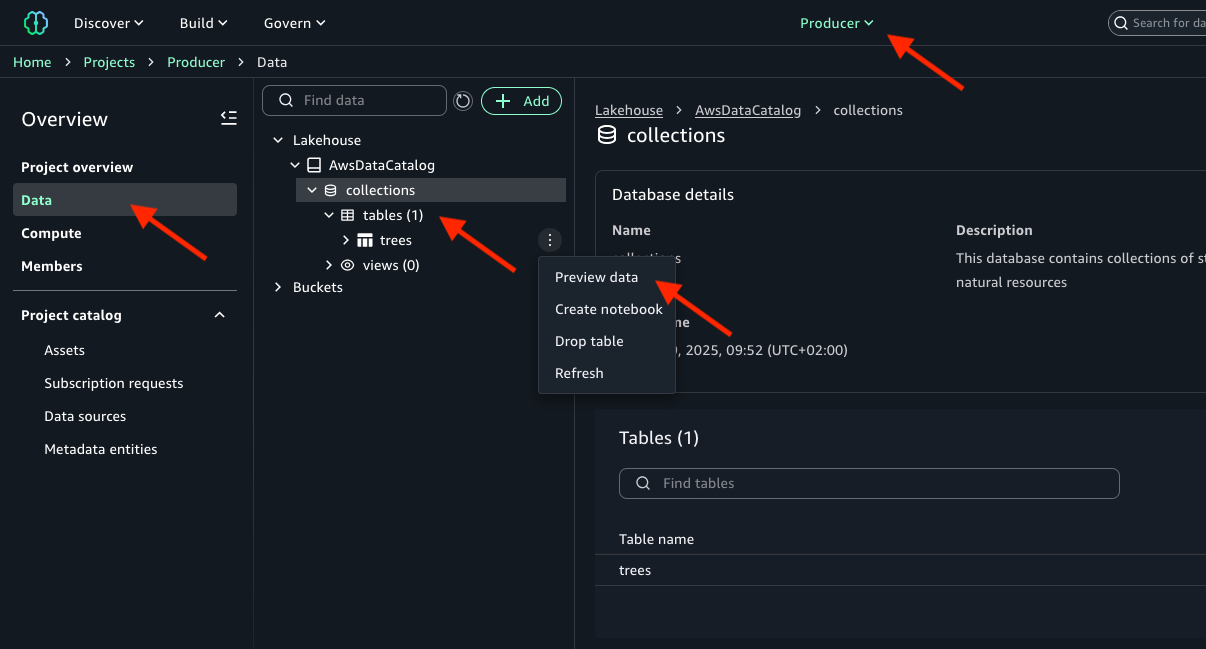Click the SageMaker brain logo icon
The image size is (1206, 649).
pyautogui.click(x=35, y=22)
